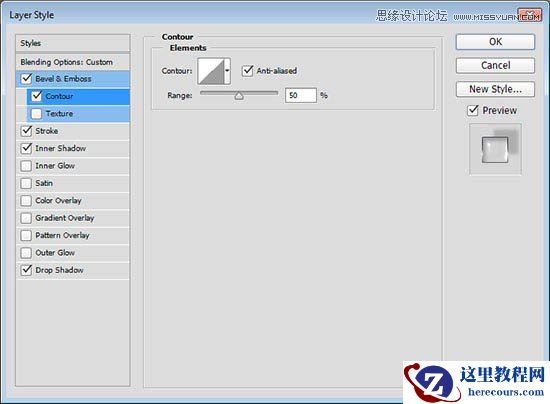The image size is (550, 404).
Task: Click the Range percentage input field
Action: 301,95
